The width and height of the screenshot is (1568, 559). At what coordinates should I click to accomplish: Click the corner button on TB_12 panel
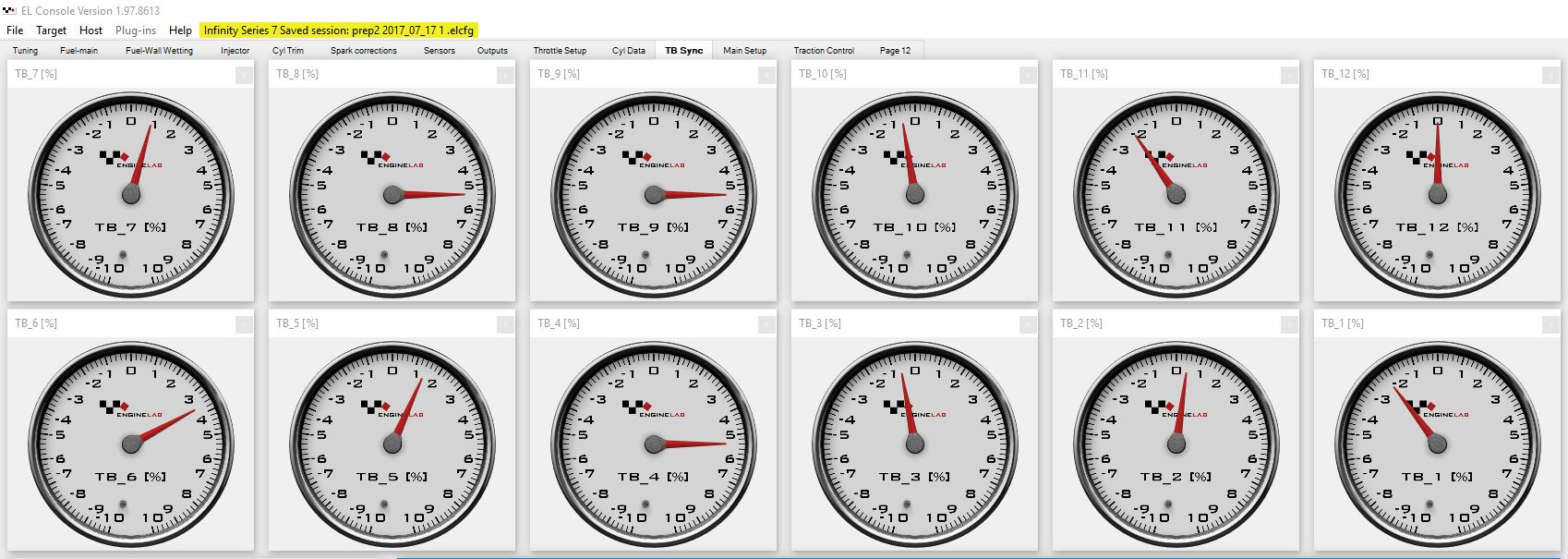pos(1550,75)
